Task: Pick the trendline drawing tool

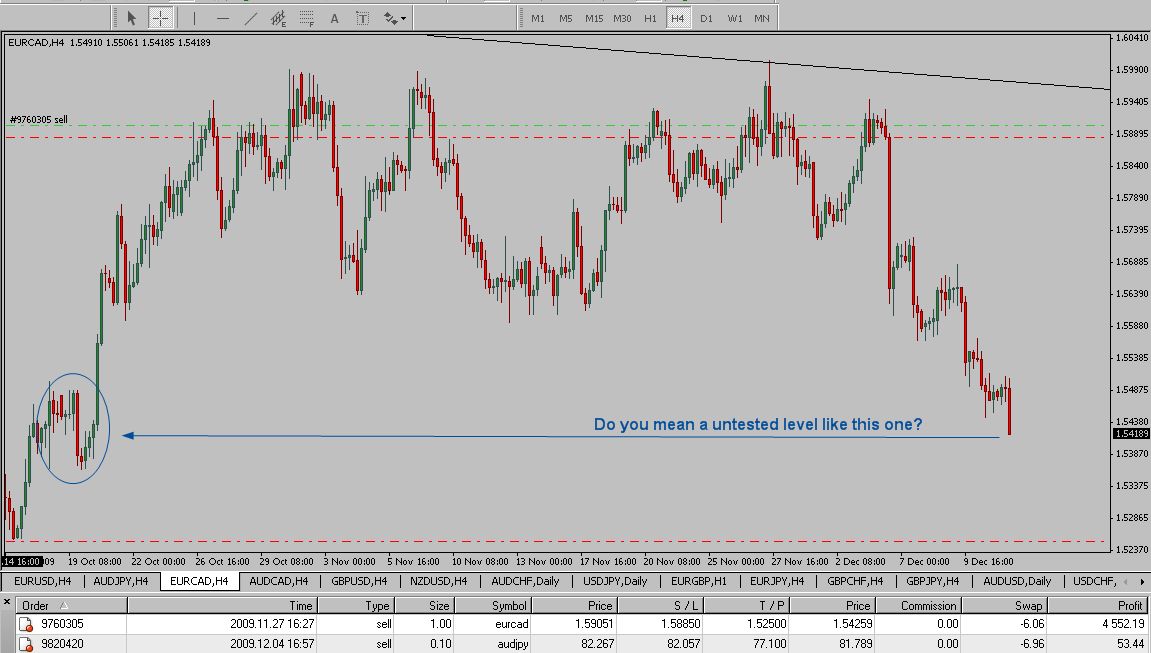Action: point(250,18)
